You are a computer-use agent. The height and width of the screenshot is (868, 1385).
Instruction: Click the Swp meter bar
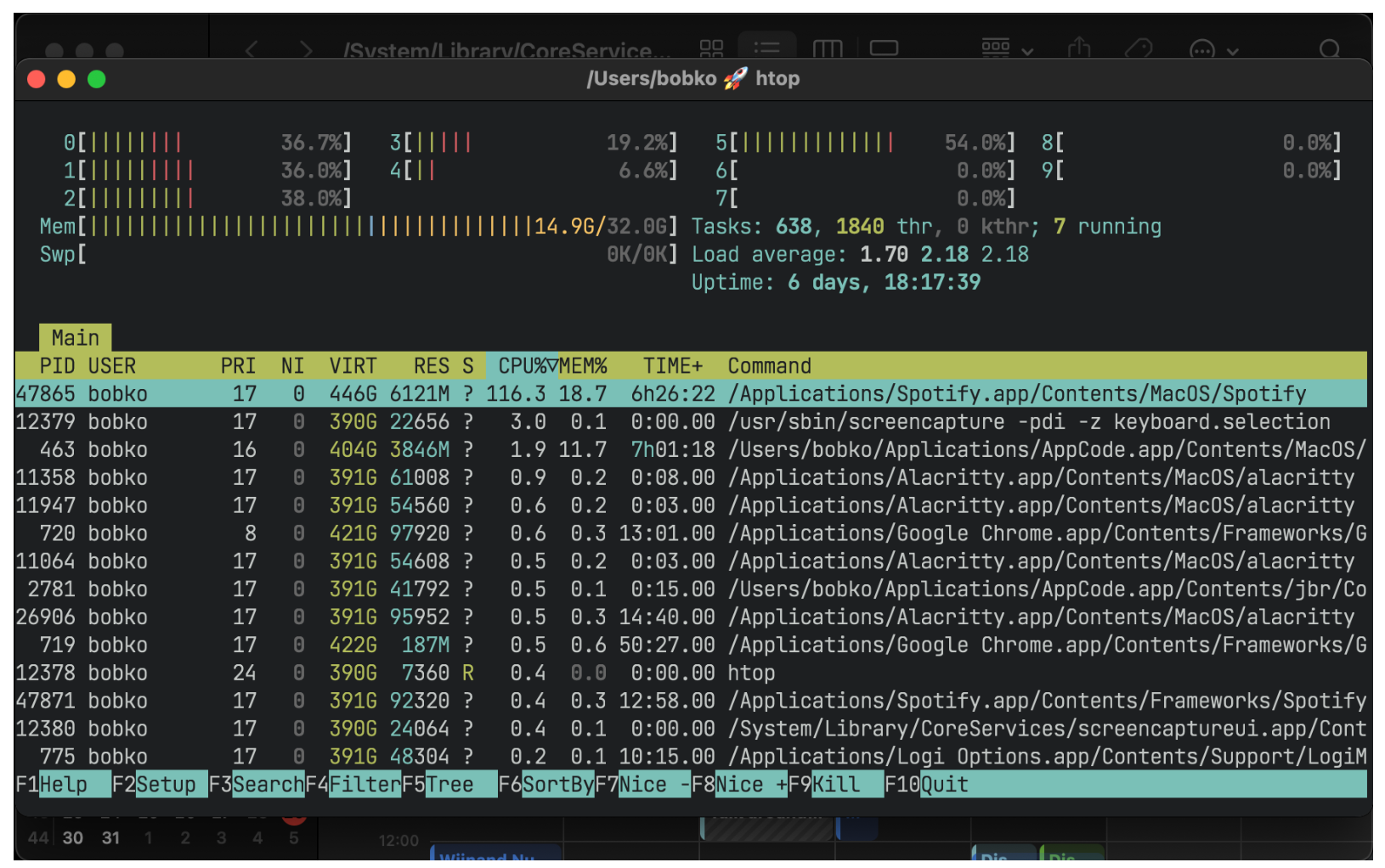coord(359,255)
